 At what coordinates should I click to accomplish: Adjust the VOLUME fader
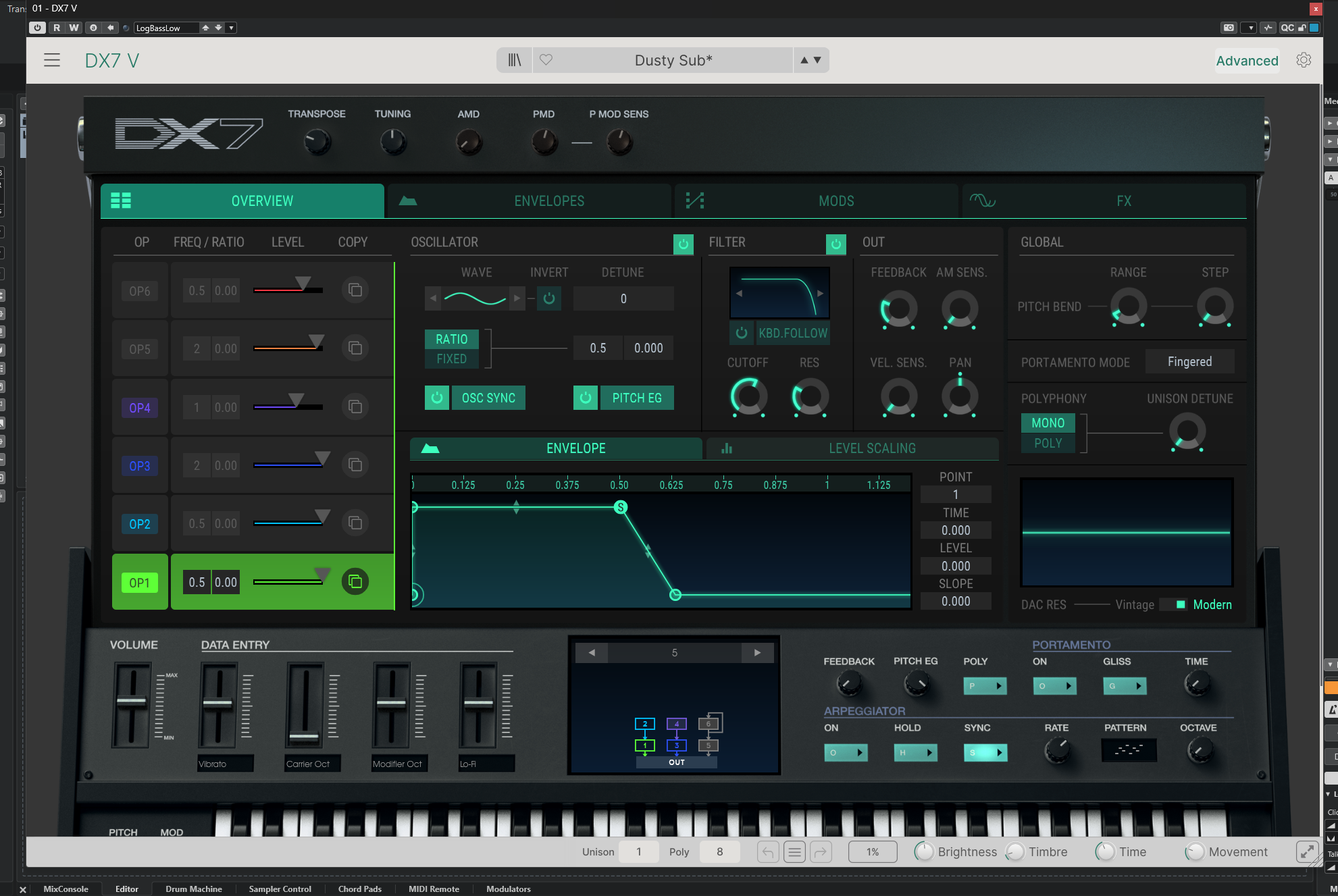132,702
